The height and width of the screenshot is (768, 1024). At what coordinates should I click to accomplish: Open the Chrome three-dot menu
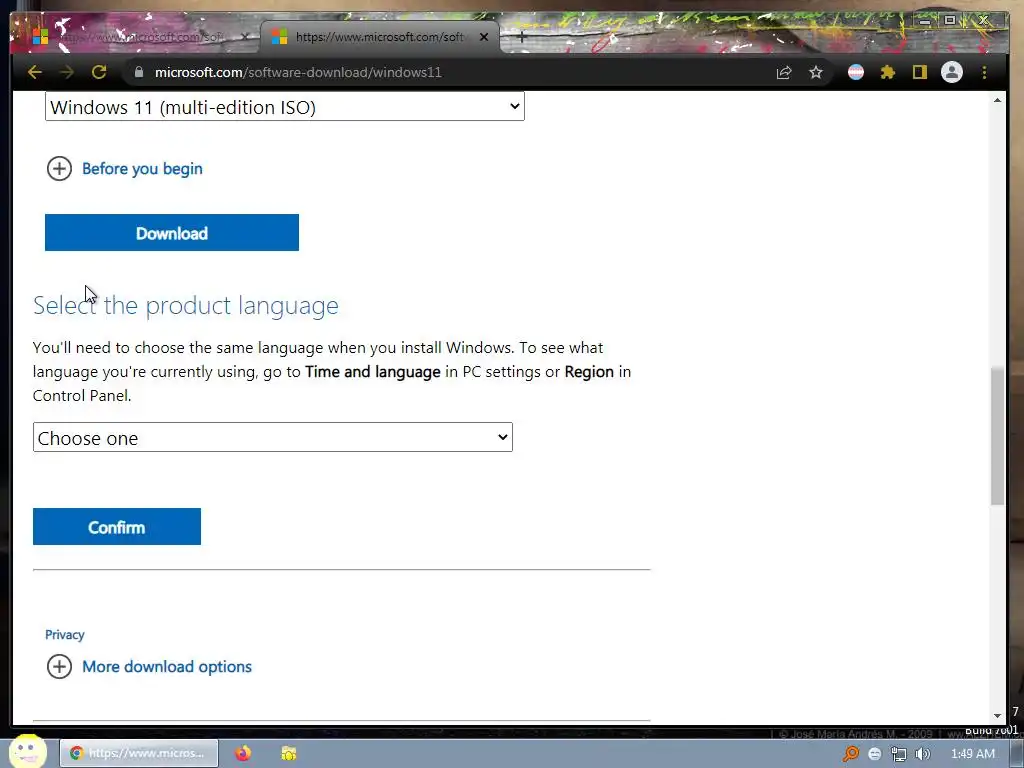(x=984, y=72)
